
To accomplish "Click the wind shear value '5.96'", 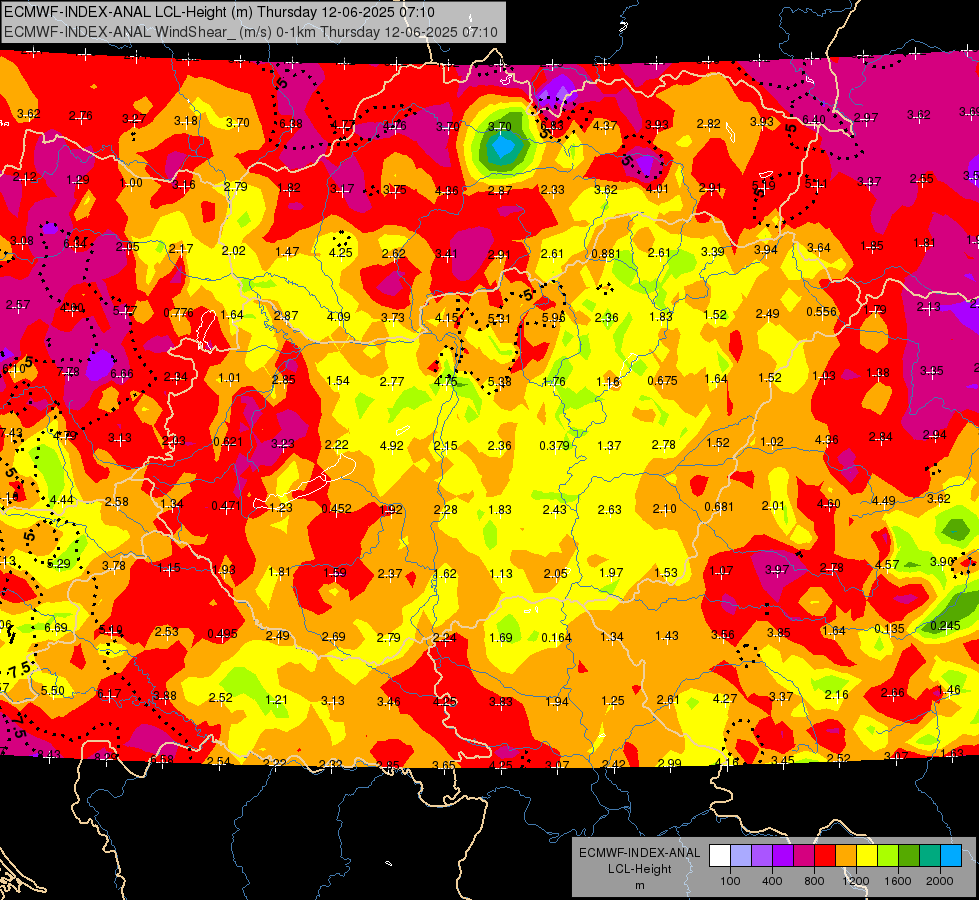I will click(553, 318).
